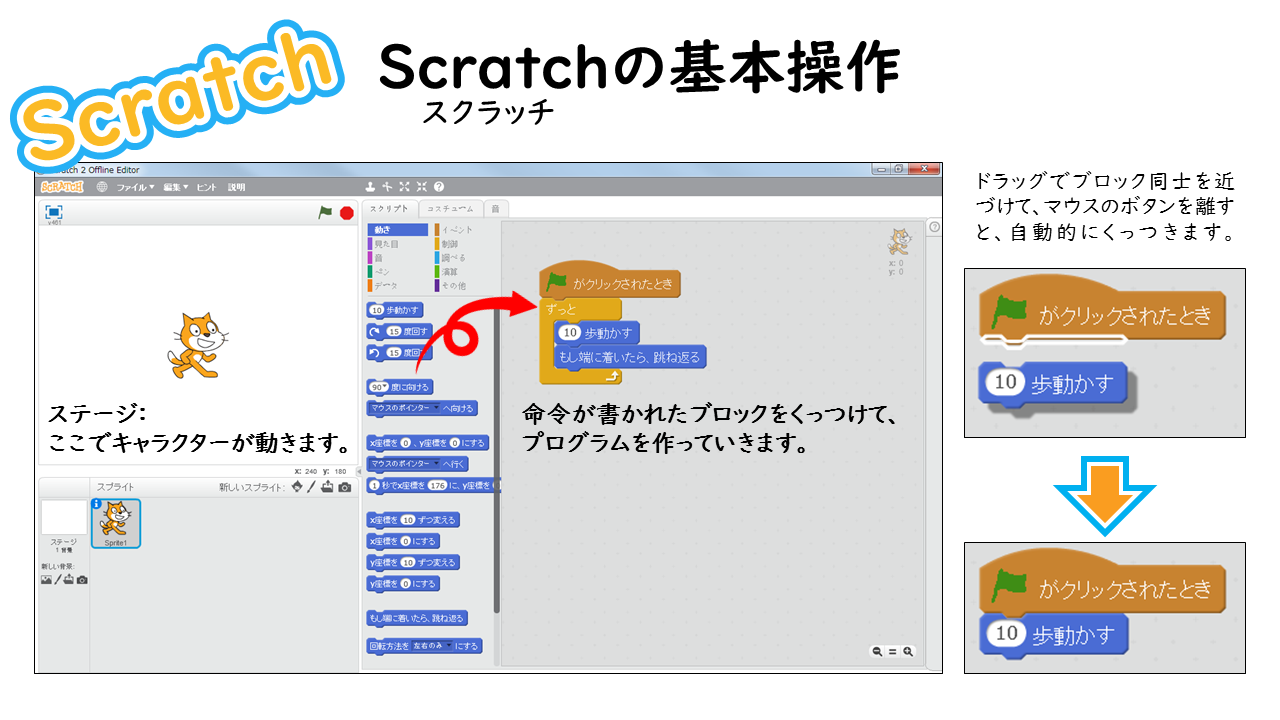Click the 0 field in x座標を0にする block
This screenshot has width=1280, height=720.
(406, 541)
